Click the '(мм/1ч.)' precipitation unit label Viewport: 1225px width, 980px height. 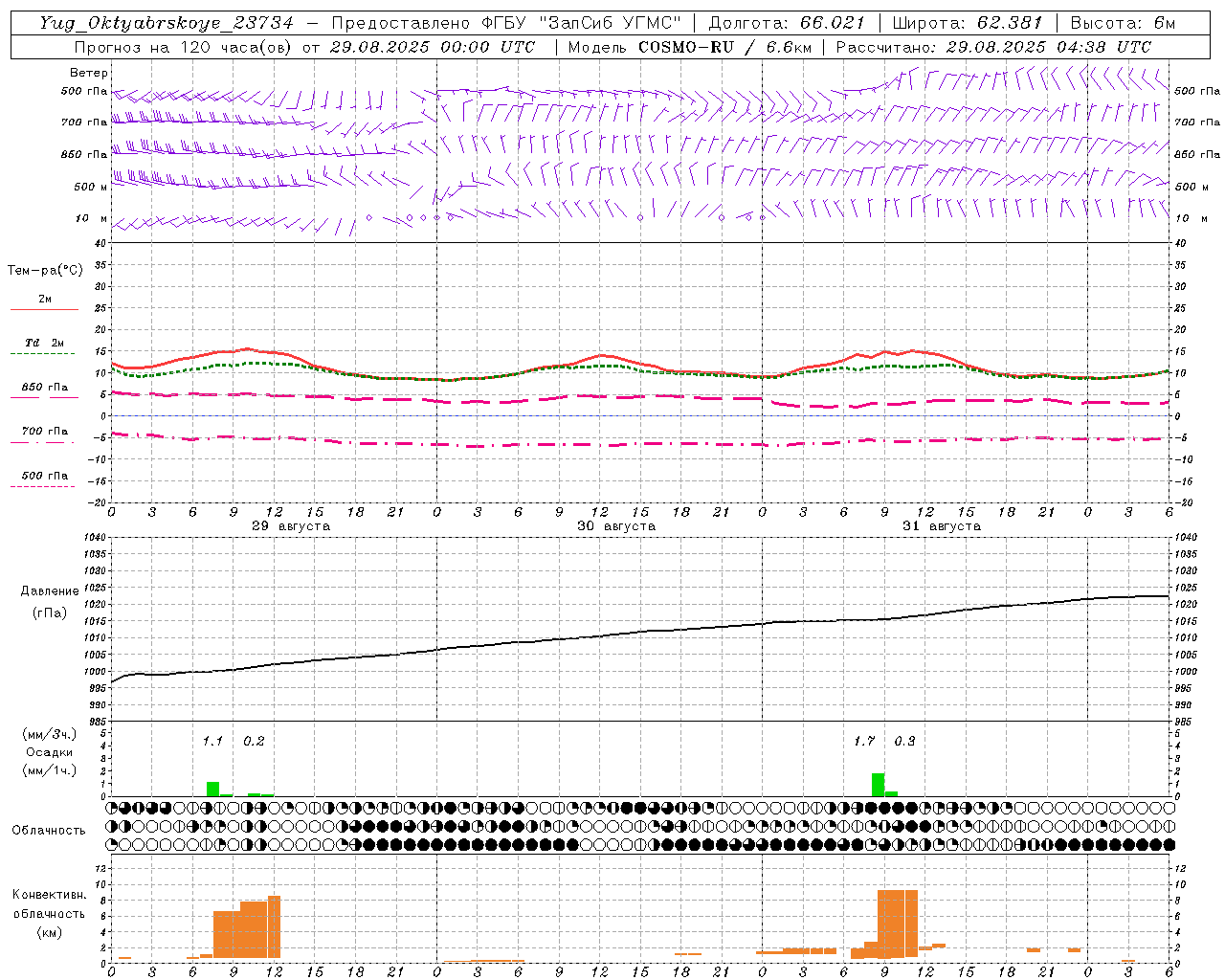point(50,770)
